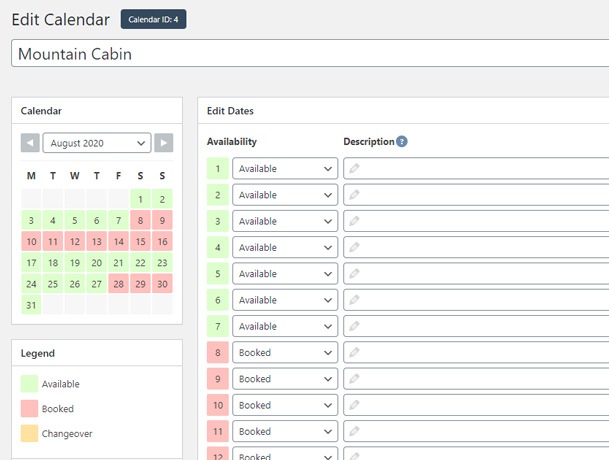The width and height of the screenshot is (609, 460).
Task: Go to the previous month in calendar
Action: tap(30, 143)
